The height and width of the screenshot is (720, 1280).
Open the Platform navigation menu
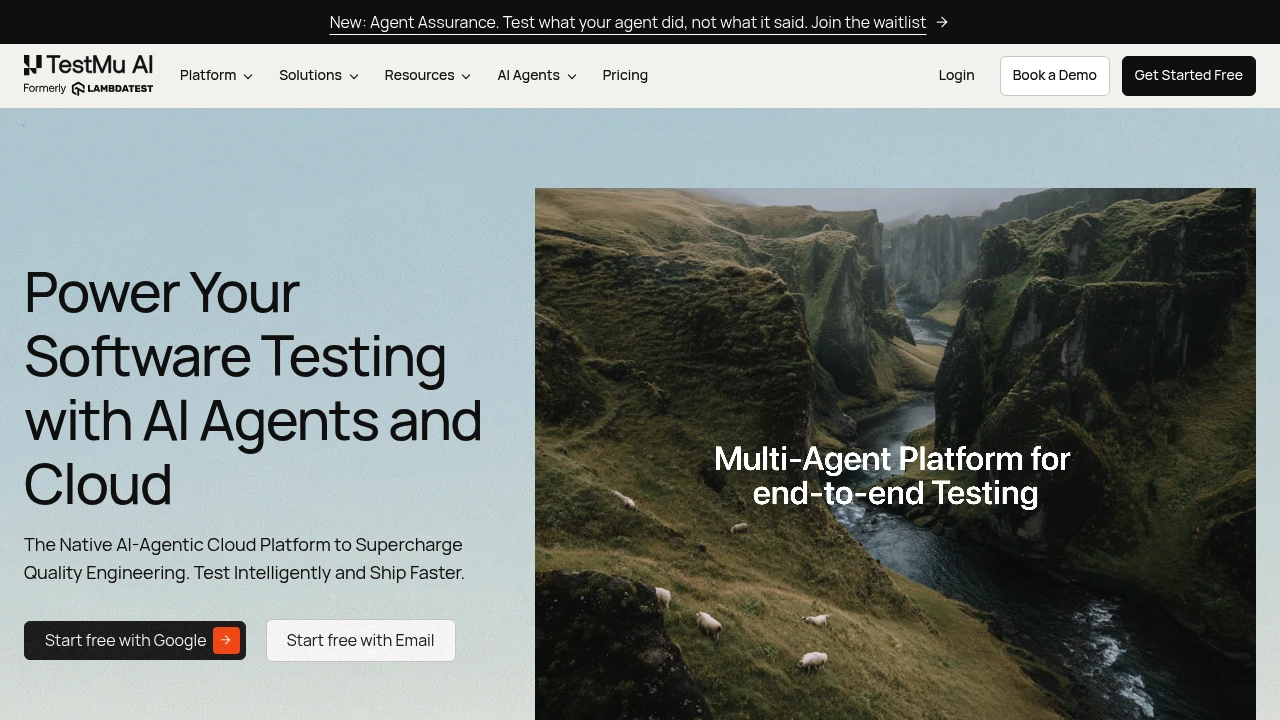(216, 75)
